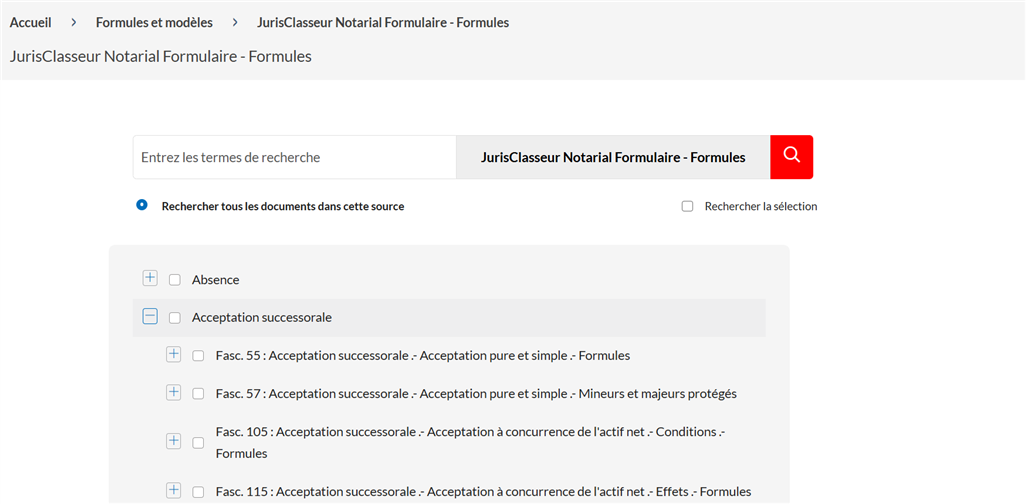Click the red magnifier search button
Image resolution: width=1026 pixels, height=504 pixels.
[x=792, y=157]
